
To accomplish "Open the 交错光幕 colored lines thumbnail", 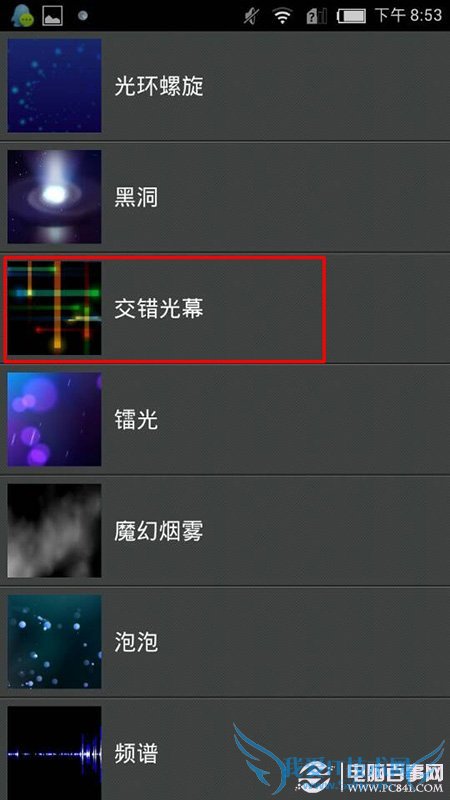I will click(54, 308).
